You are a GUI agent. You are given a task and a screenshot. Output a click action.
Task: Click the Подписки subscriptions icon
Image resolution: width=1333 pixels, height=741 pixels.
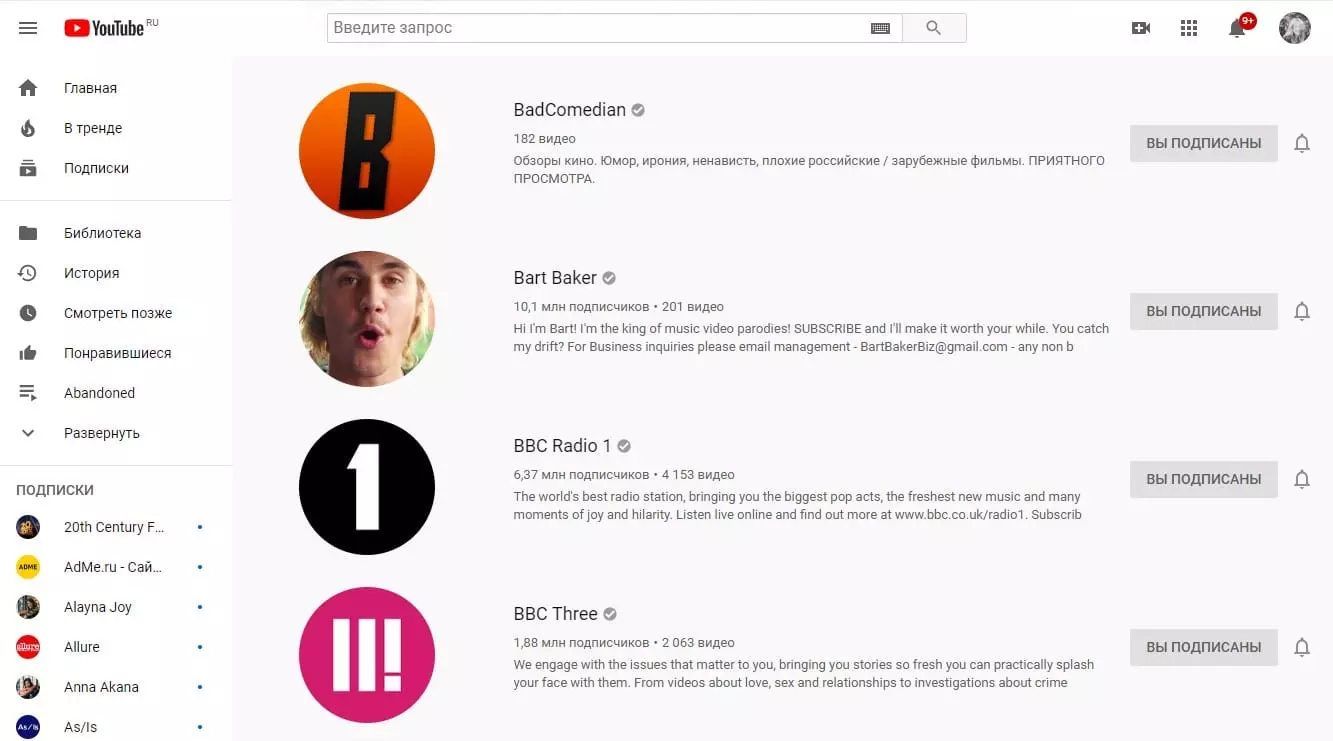point(28,168)
